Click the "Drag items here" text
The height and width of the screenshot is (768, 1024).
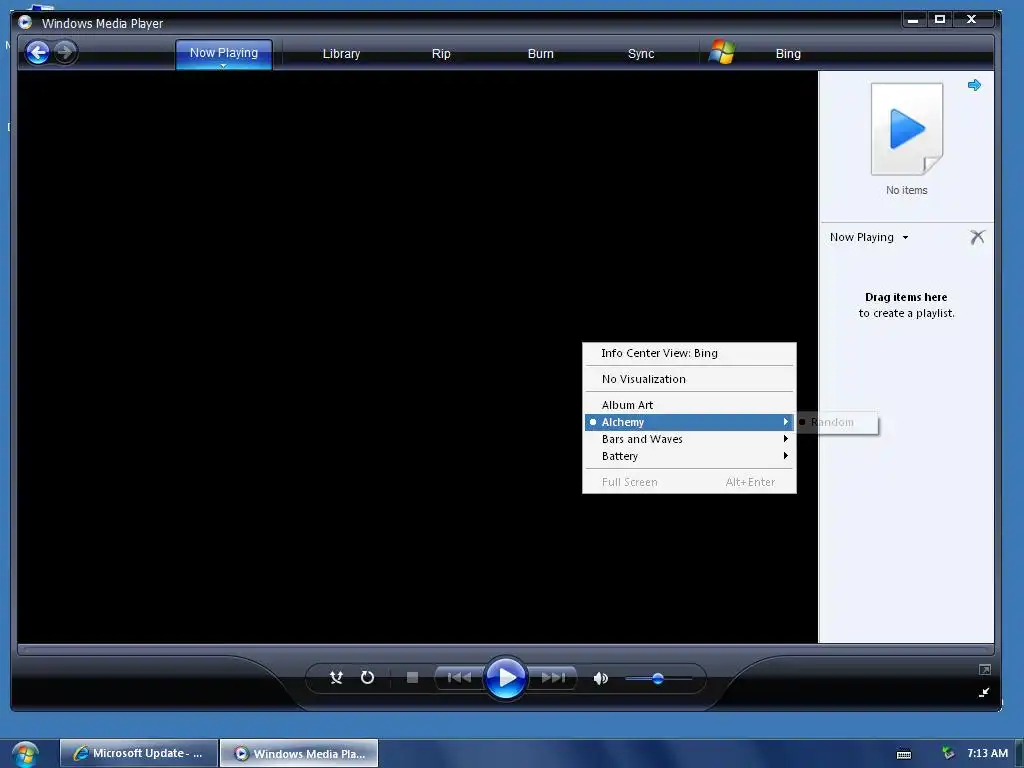pyautogui.click(x=906, y=297)
